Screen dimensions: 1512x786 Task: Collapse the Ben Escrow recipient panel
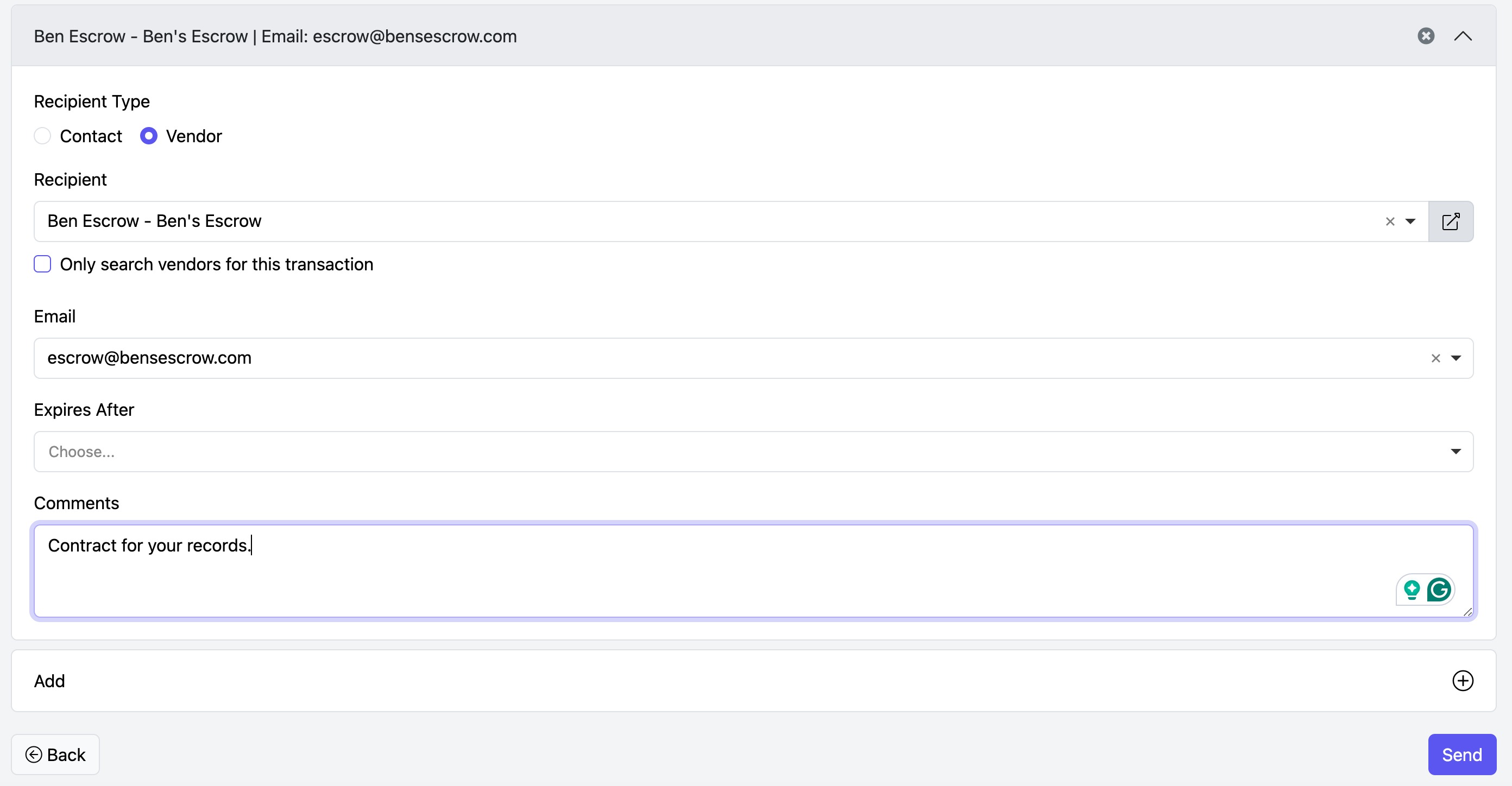1463,36
